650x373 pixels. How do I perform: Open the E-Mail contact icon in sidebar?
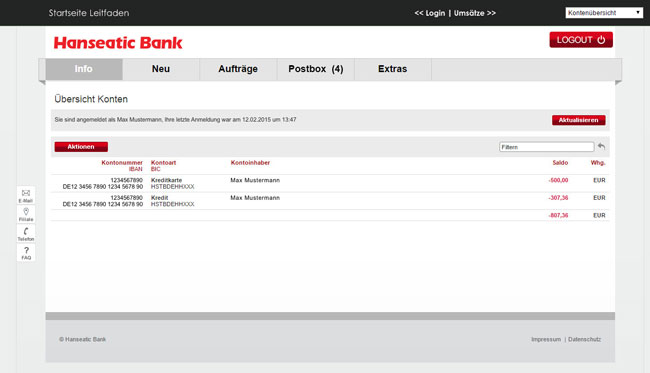click(x=26, y=196)
